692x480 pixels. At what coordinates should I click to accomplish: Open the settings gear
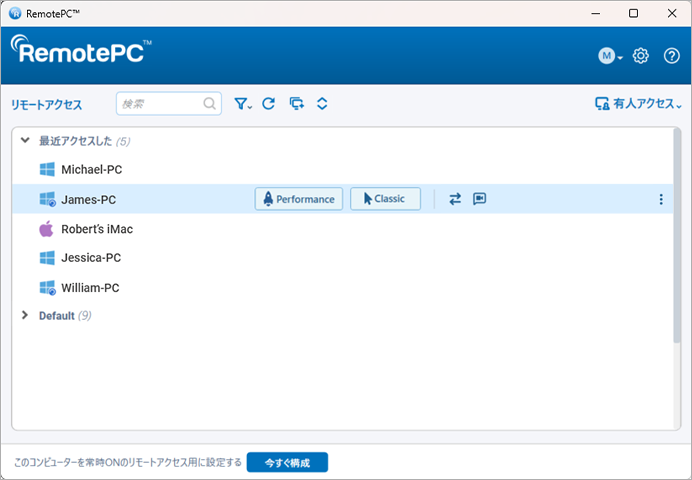[641, 56]
